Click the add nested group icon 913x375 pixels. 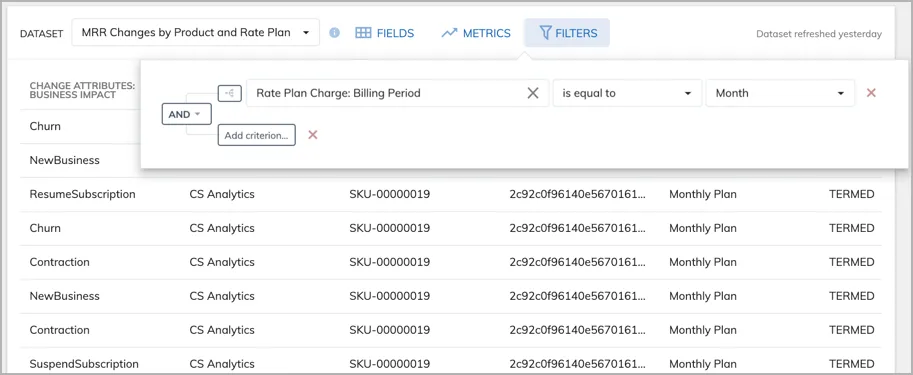point(229,93)
